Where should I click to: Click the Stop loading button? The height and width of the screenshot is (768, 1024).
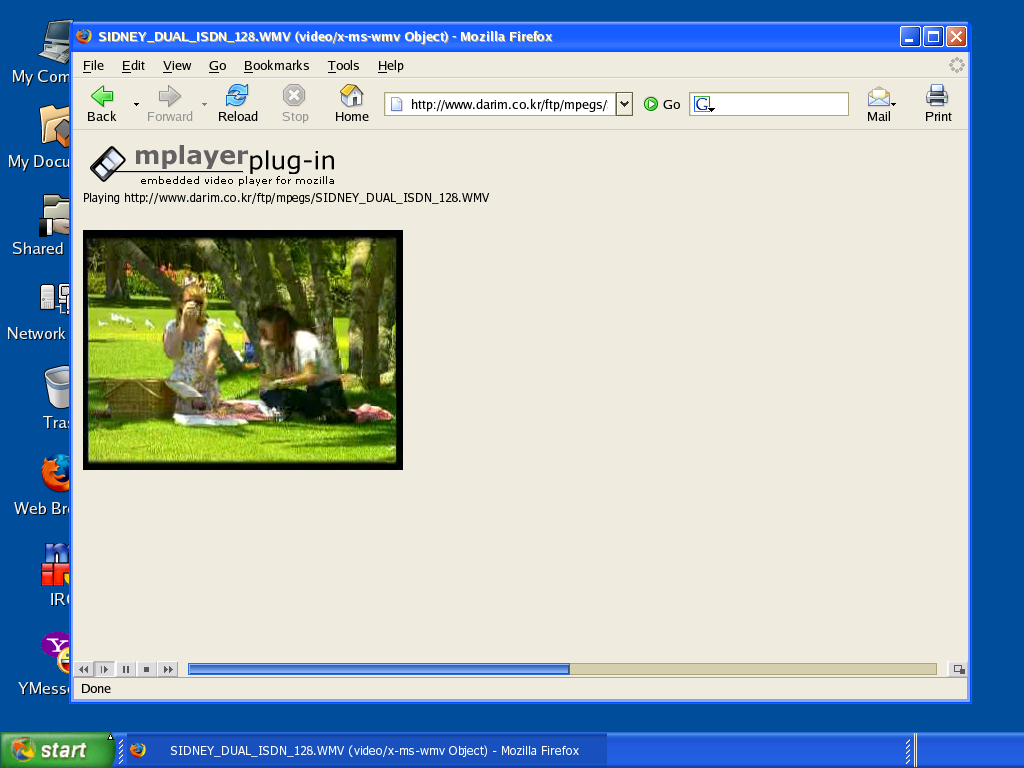tap(295, 104)
